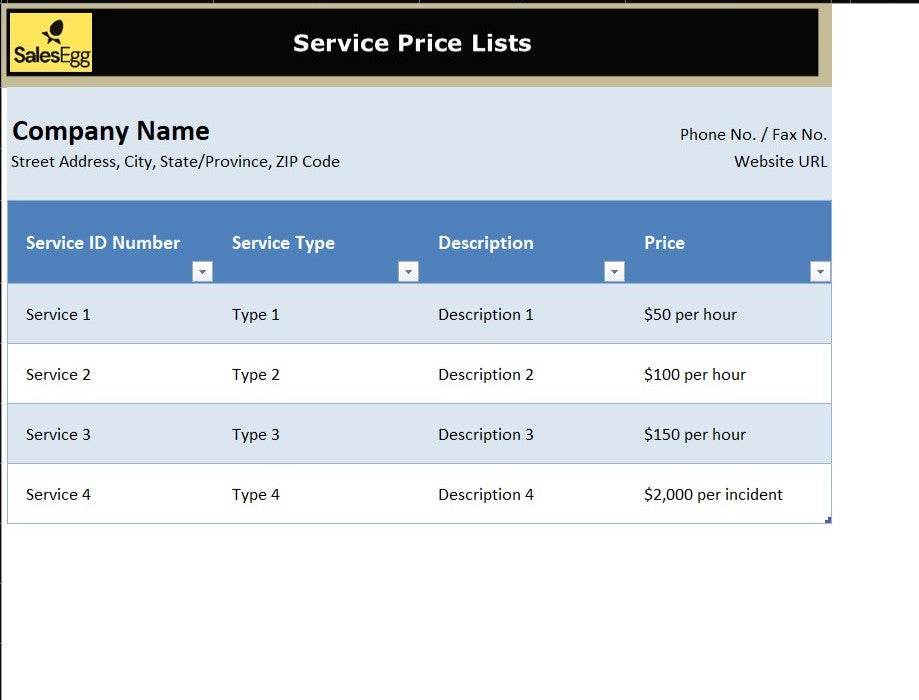The width and height of the screenshot is (919, 700).
Task: Select the Website URL cell
Action: tap(781, 162)
